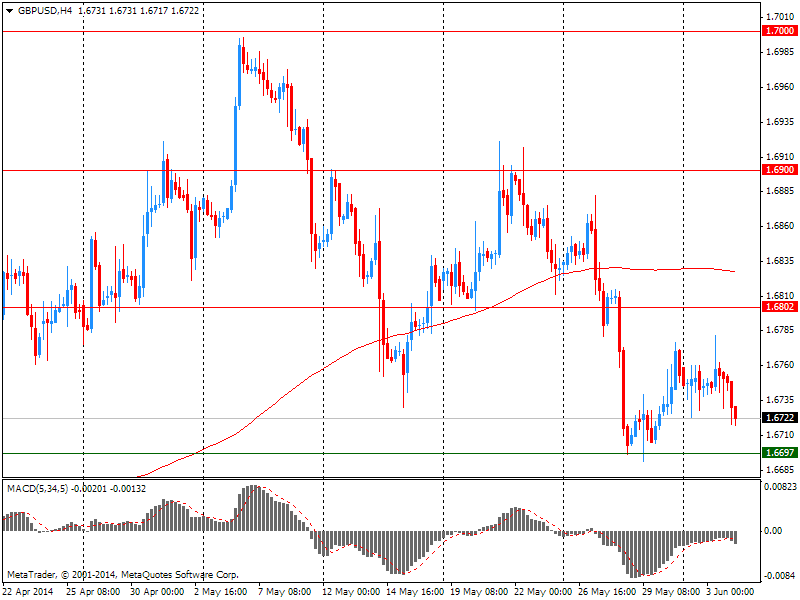
Task: Click the 7 May 08:00 time label
Action: click(284, 592)
